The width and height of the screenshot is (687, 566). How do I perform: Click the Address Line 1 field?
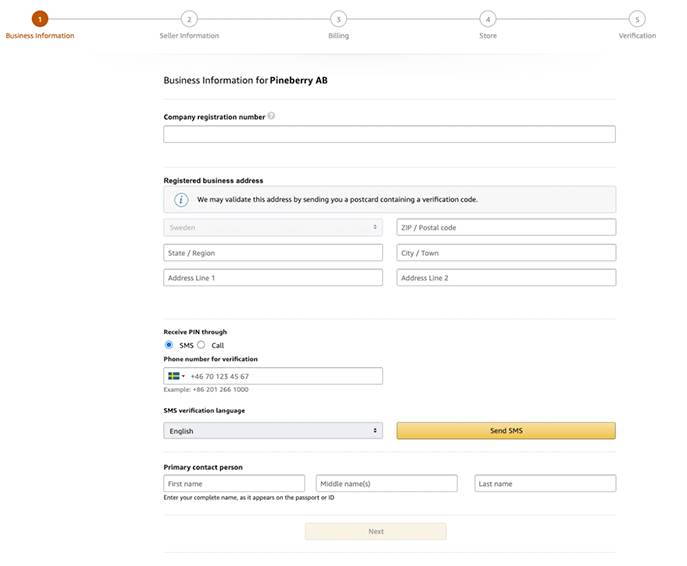pos(273,278)
